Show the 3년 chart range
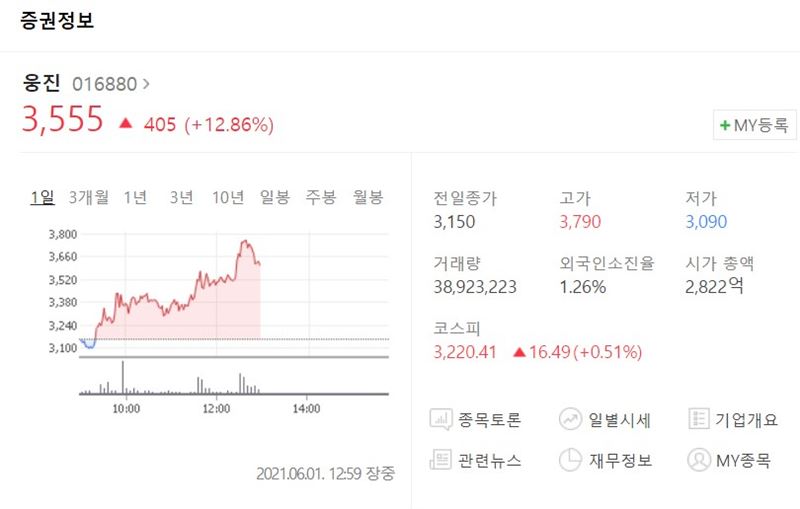The image size is (800, 509). click(x=181, y=197)
